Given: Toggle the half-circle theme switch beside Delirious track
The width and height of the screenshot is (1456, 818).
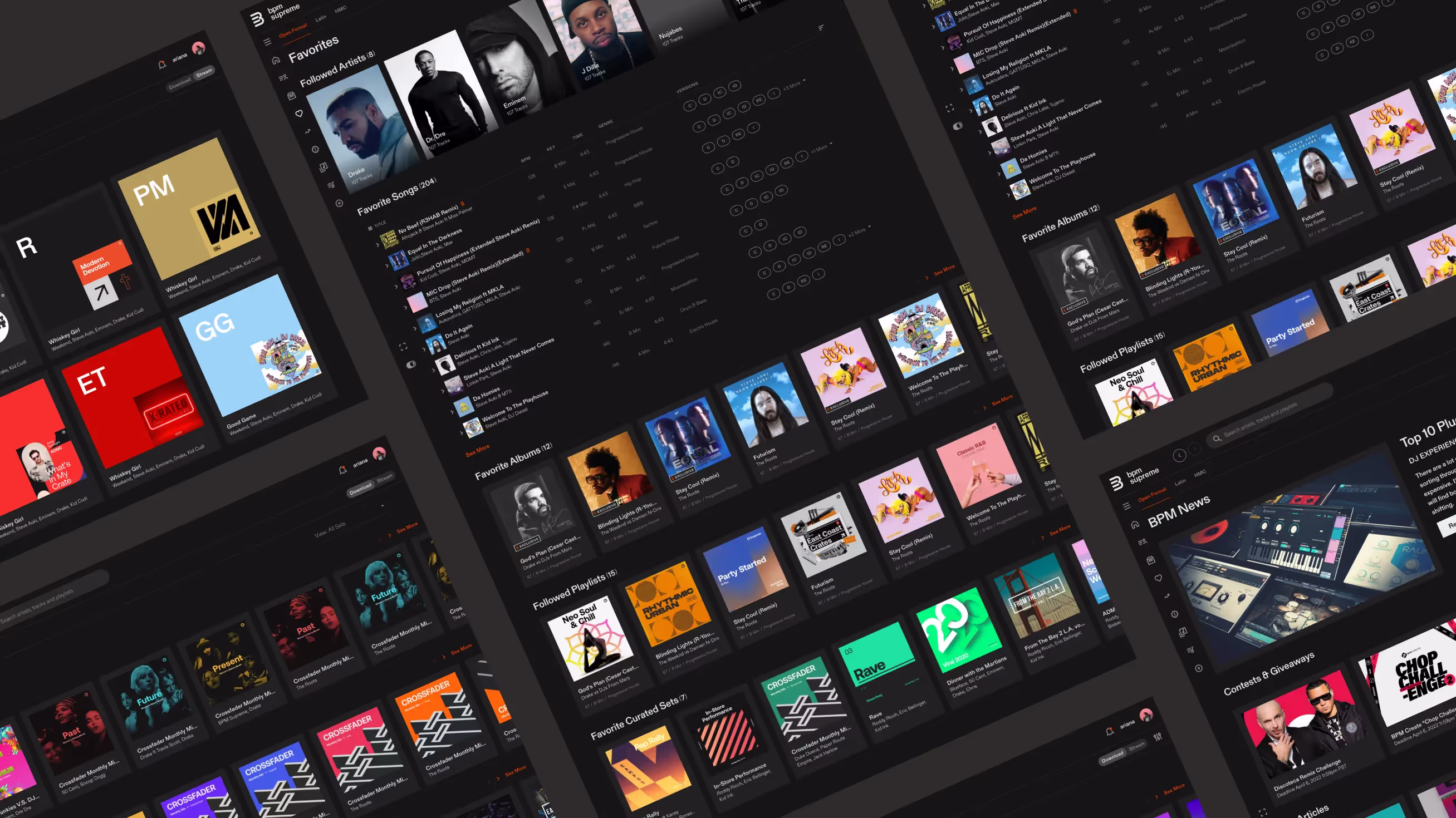Looking at the screenshot, I should [x=411, y=364].
